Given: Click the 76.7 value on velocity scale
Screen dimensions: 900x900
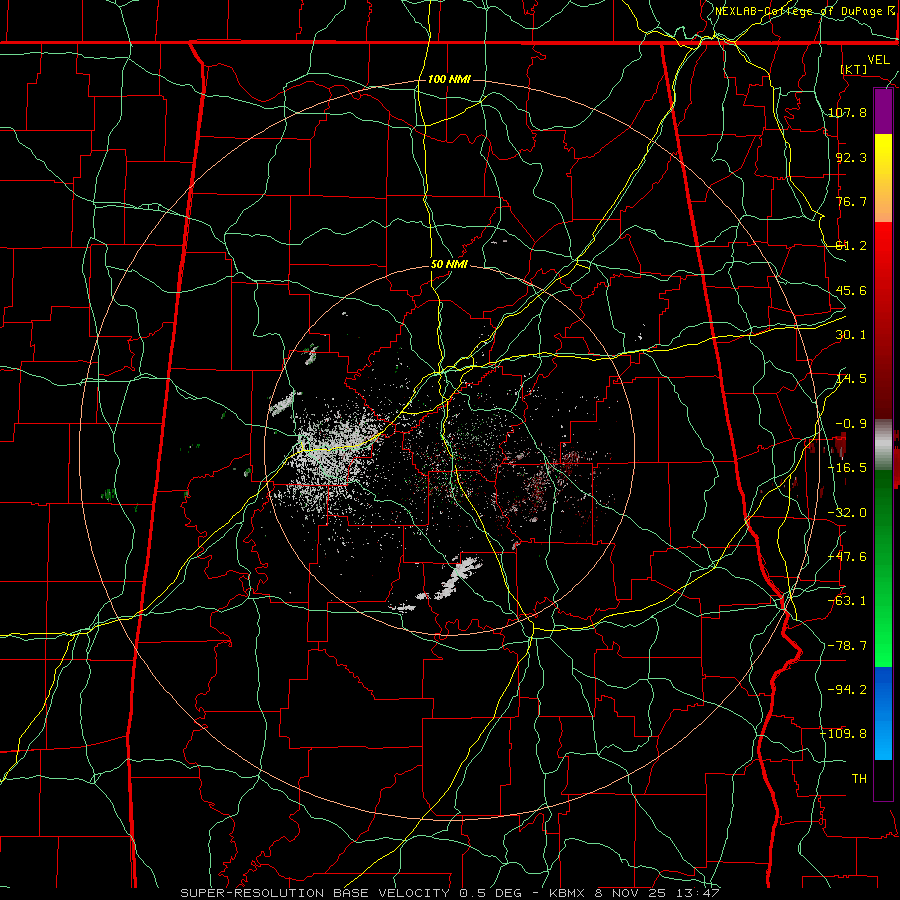Looking at the screenshot, I should 851,201.
